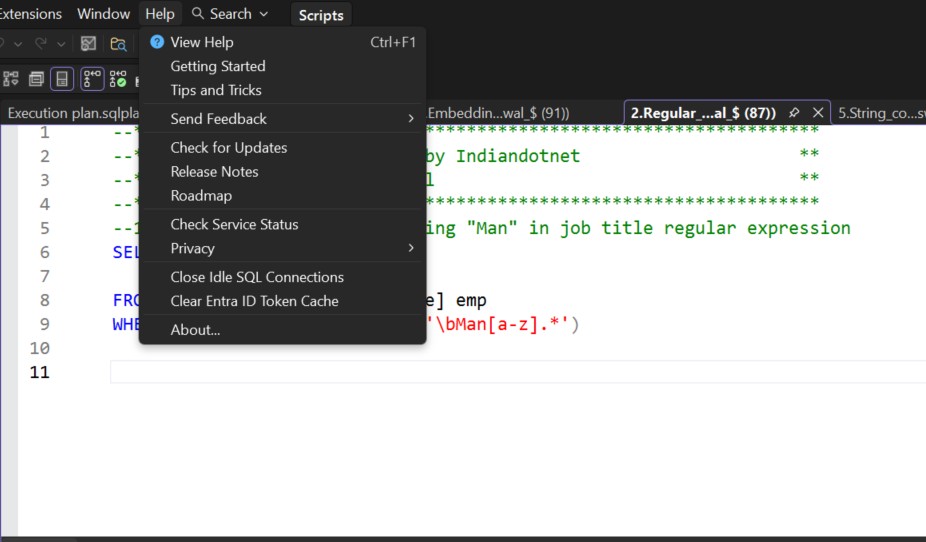Toggle Include Actual Execution Plan button
The width and height of the screenshot is (926, 542).
tap(92, 79)
